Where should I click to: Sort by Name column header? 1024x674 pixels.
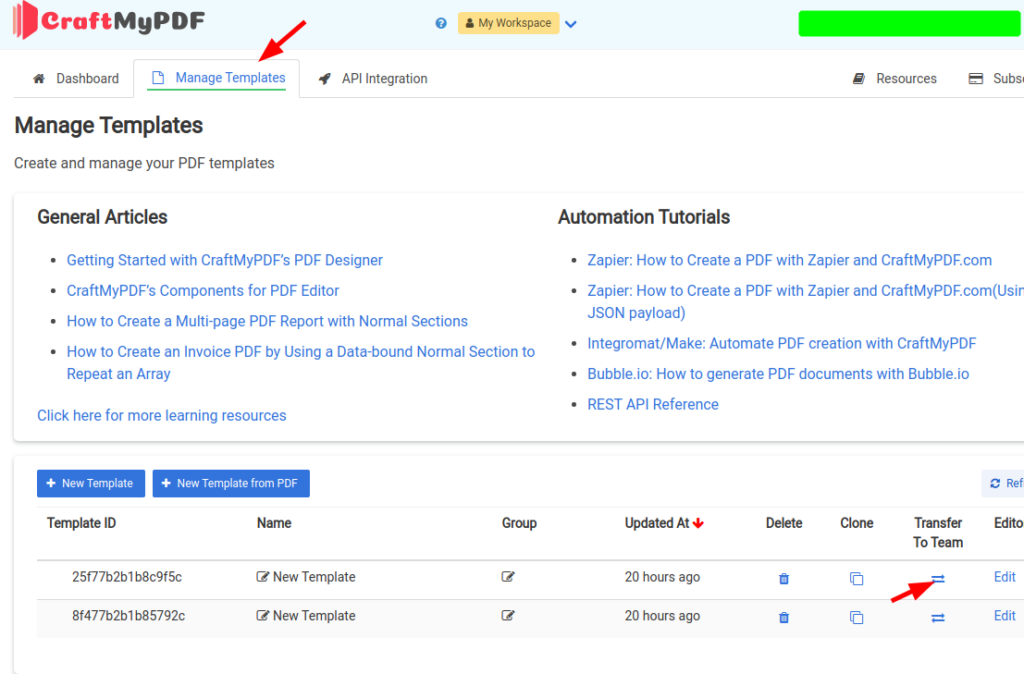coord(274,523)
